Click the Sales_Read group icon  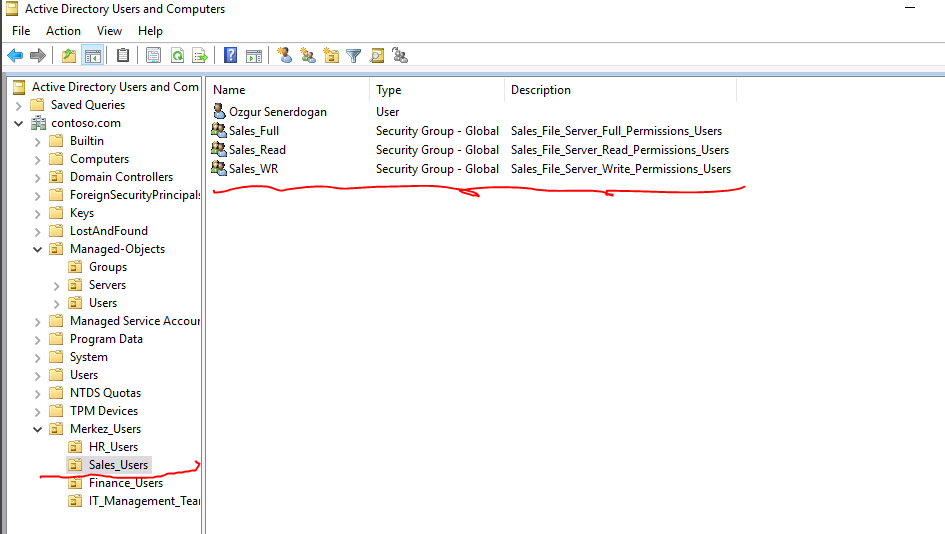click(219, 149)
